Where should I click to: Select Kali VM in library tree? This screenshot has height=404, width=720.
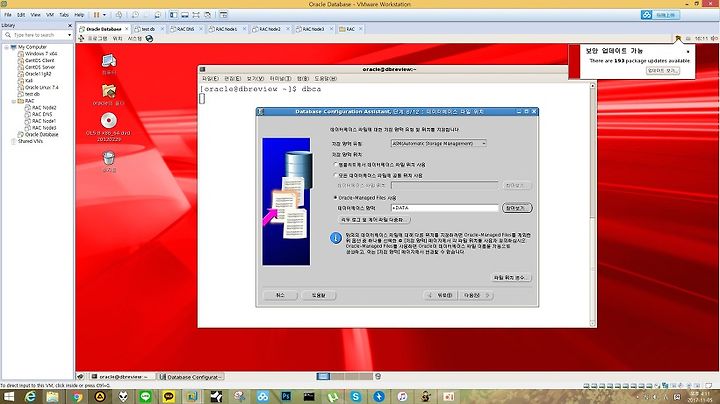coord(28,81)
